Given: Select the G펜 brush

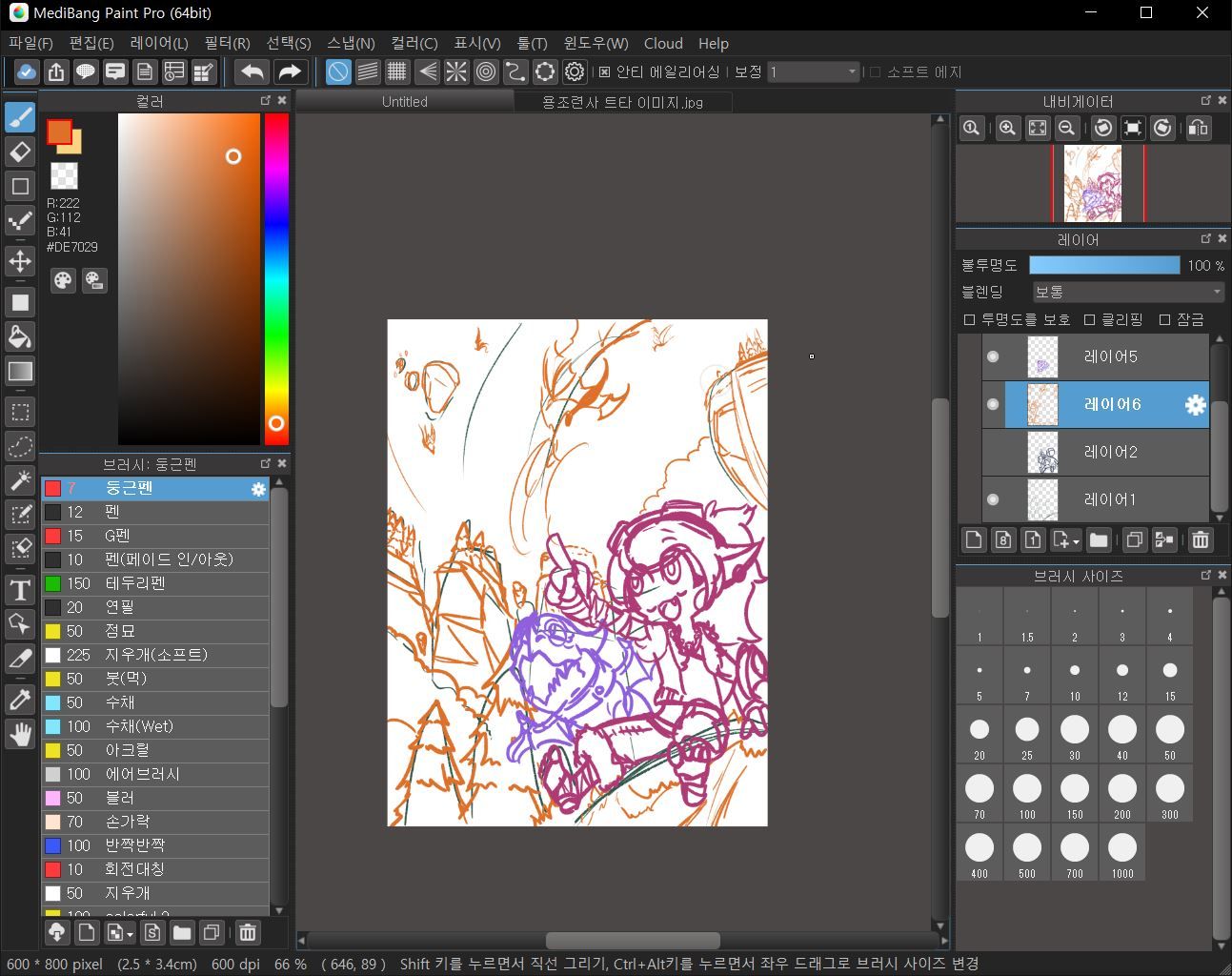Looking at the screenshot, I should point(155,536).
